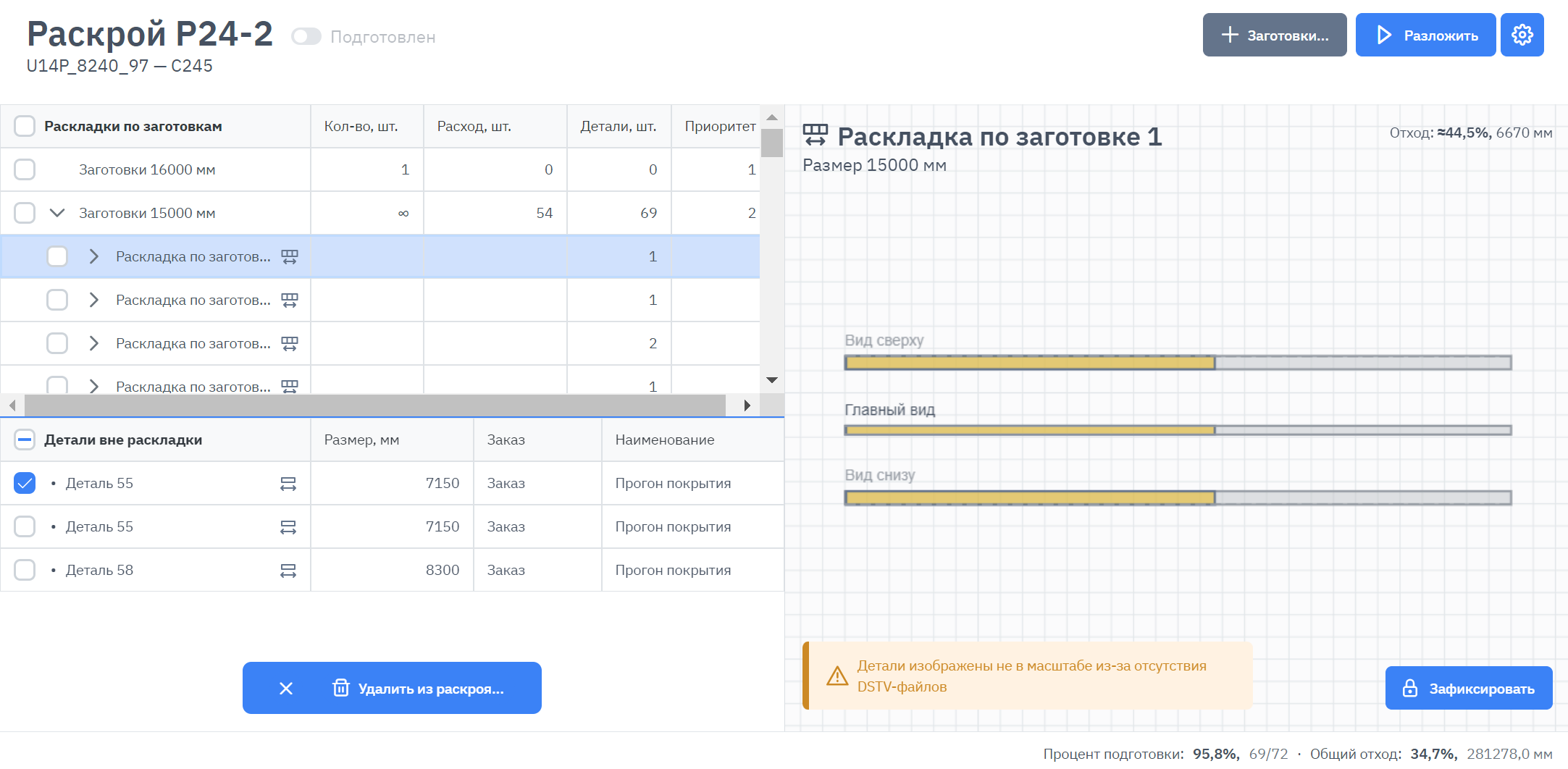This screenshot has width=1568, height=769.
Task: Click the Детали, шт. column header
Action: click(619, 126)
